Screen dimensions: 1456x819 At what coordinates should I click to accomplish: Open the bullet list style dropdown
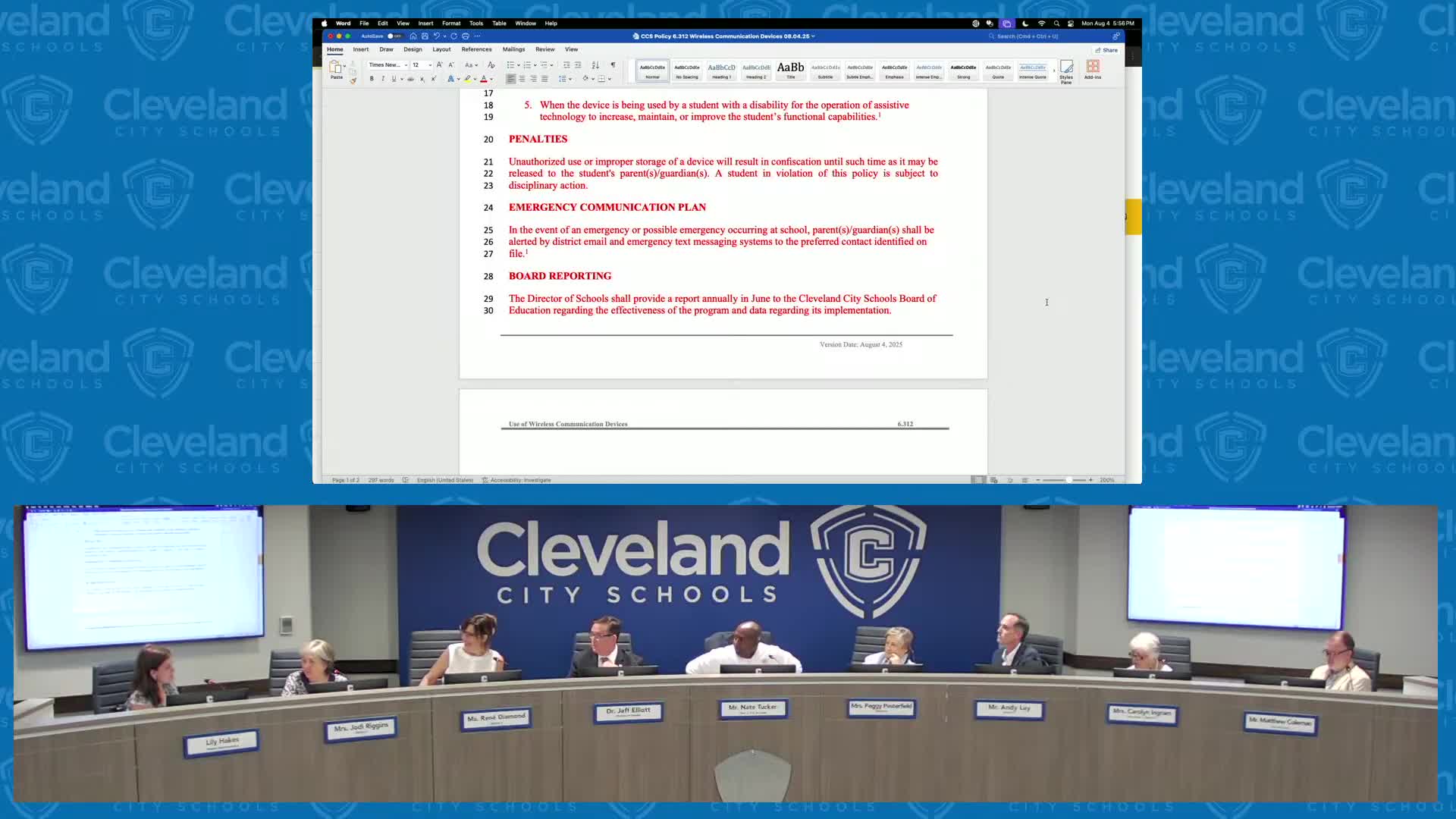[x=518, y=64]
